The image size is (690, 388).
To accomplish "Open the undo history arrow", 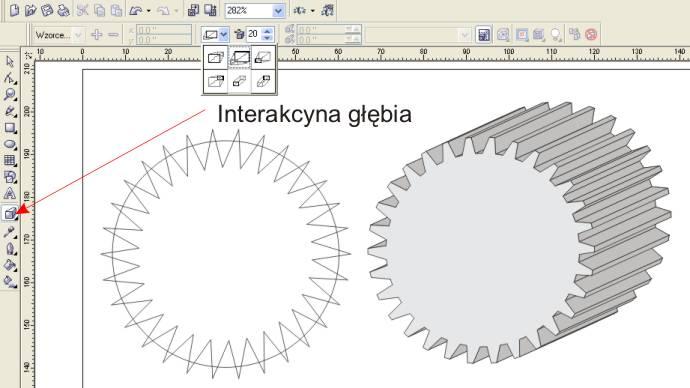I will click(149, 11).
